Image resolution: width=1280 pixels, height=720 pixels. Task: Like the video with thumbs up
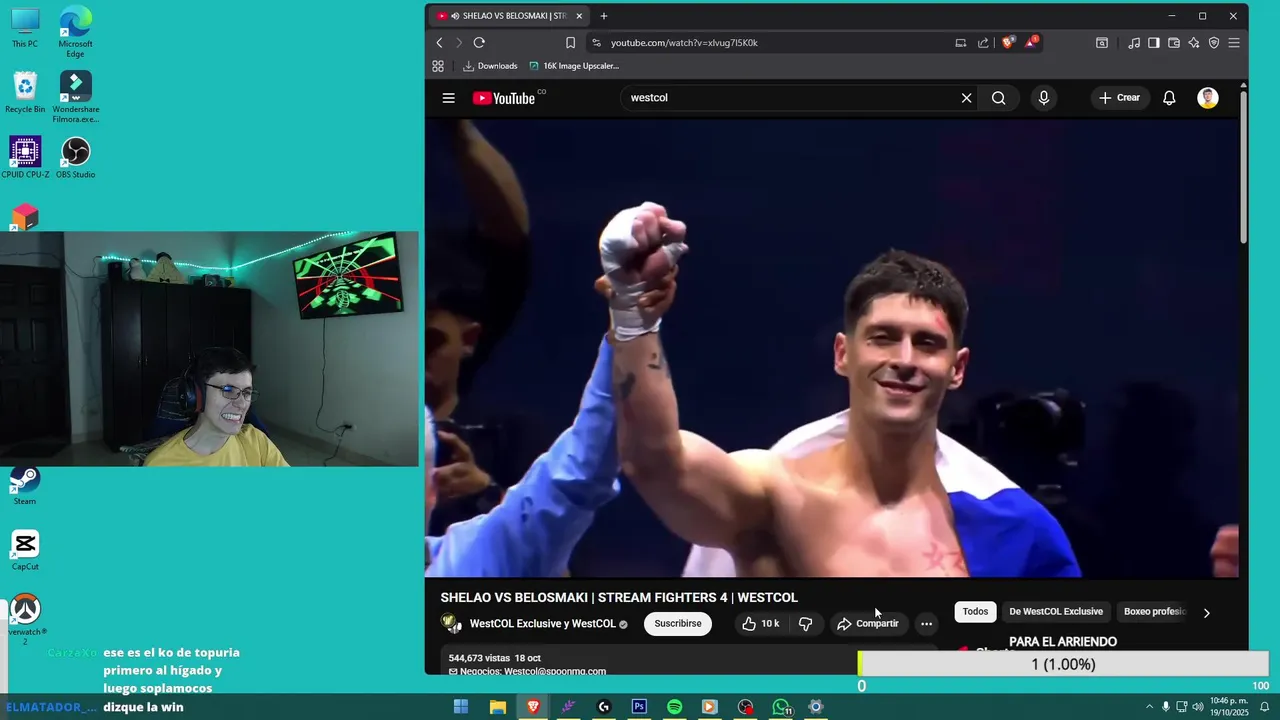tap(760, 623)
